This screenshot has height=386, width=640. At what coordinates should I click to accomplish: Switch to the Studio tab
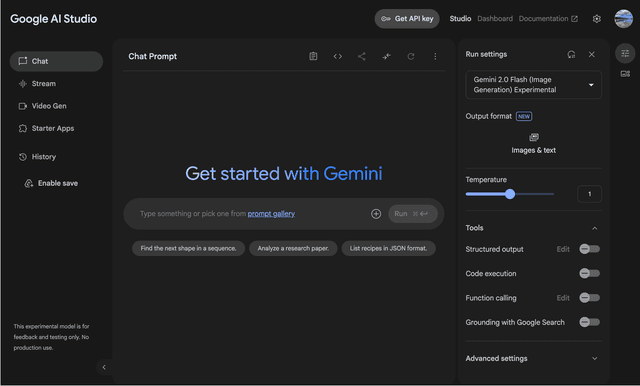[460, 19]
